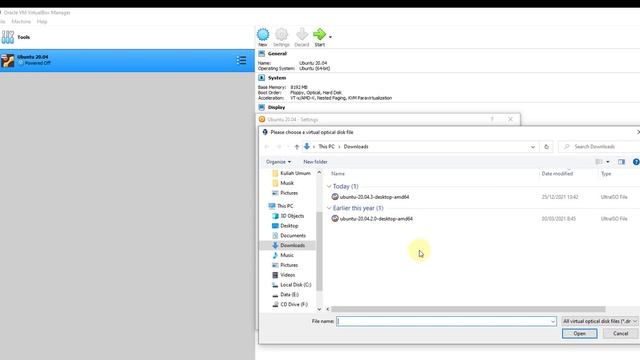Image resolution: width=640 pixels, height=360 pixels.
Task: Refresh the Downloads folder view
Action: coord(547,147)
